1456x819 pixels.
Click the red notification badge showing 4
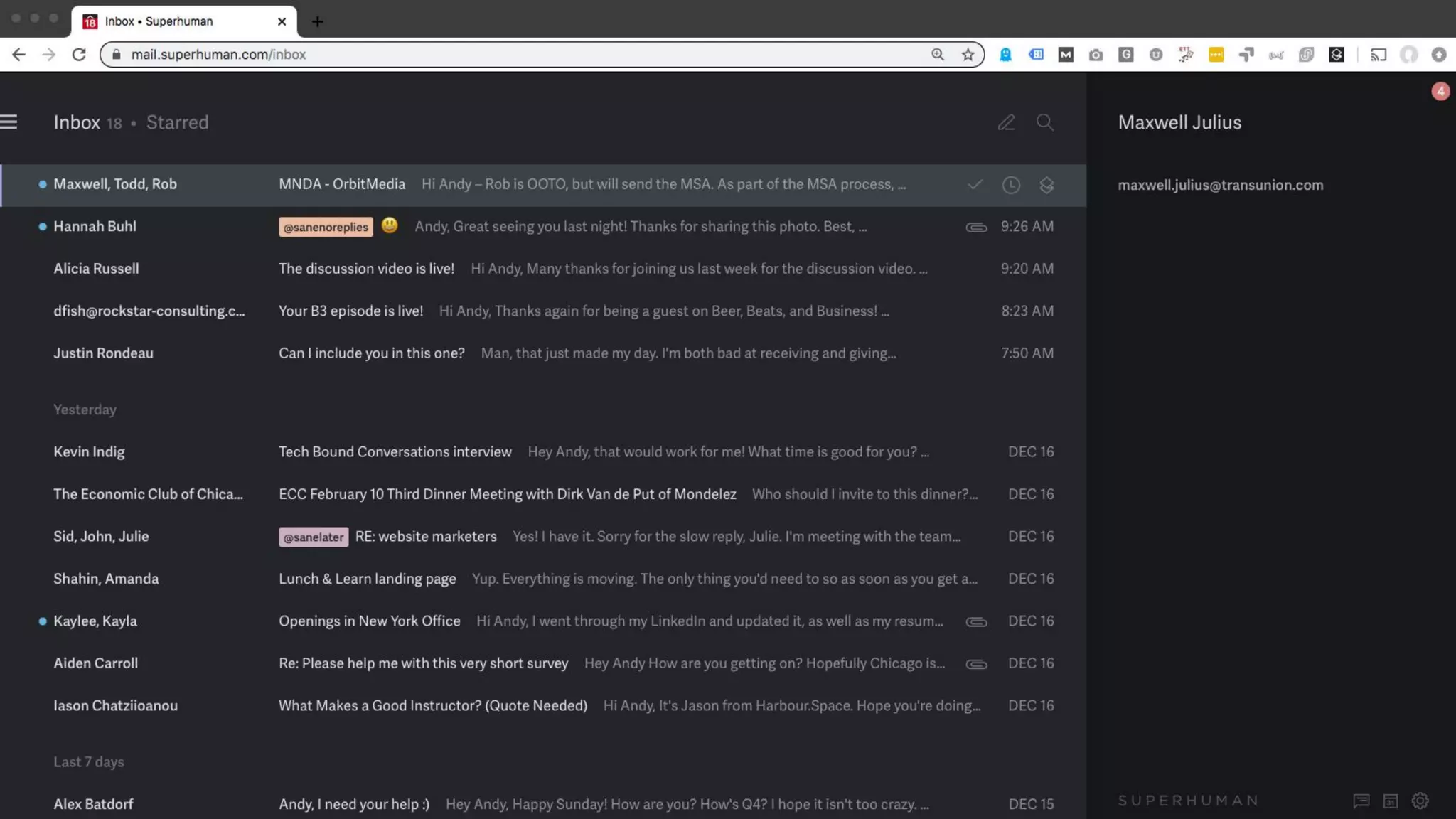pos(1440,91)
